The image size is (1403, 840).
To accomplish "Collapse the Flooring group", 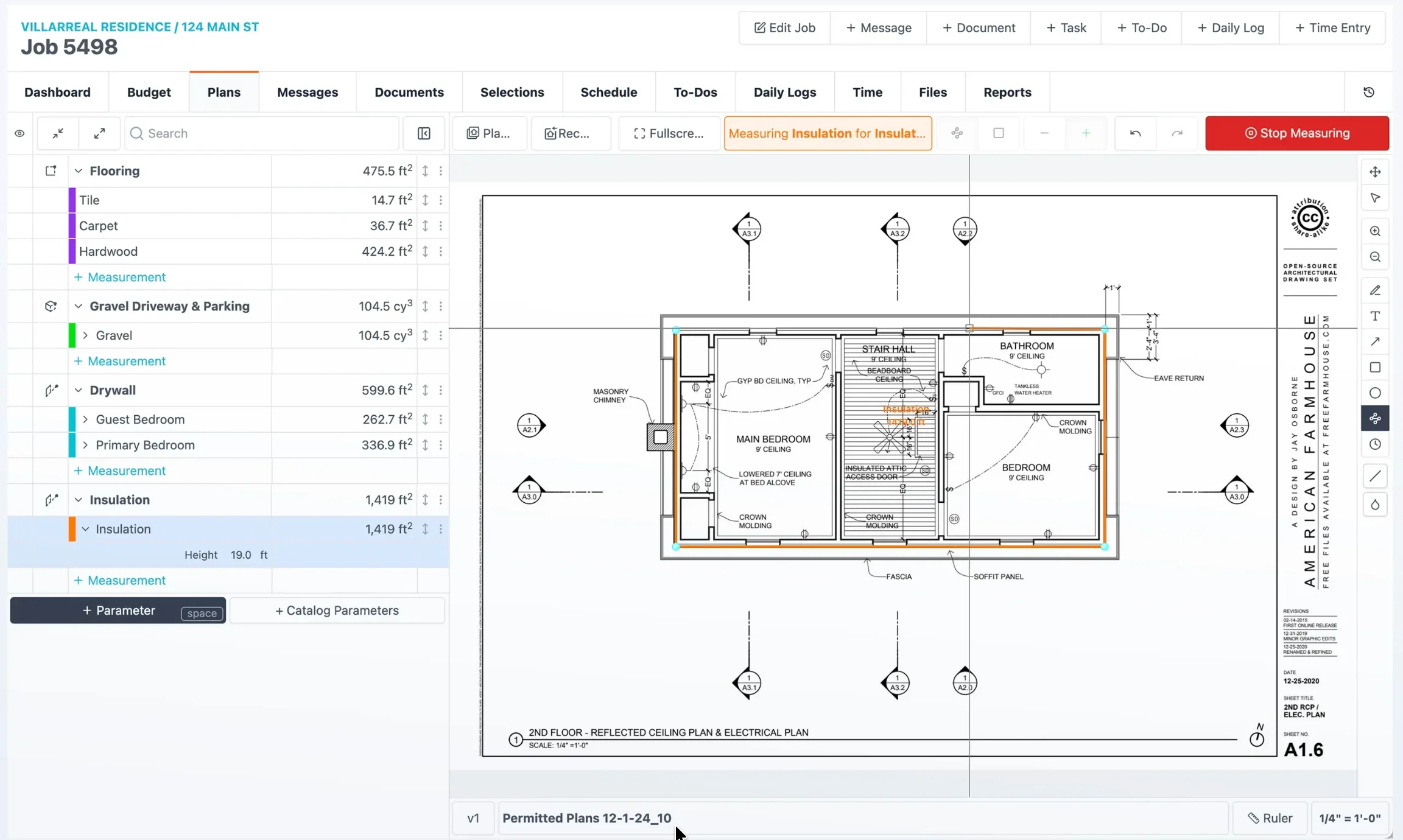I will 78,171.
